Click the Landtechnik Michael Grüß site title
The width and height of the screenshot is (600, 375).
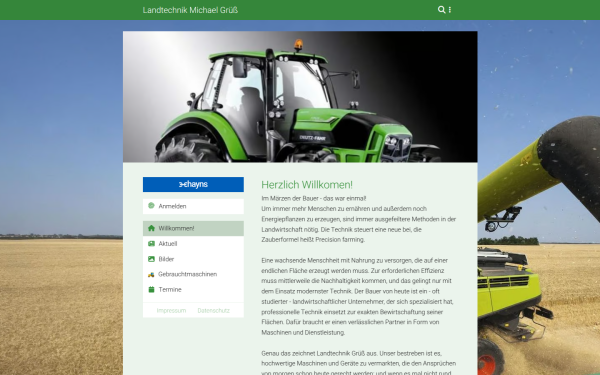pyautogui.click(x=190, y=10)
